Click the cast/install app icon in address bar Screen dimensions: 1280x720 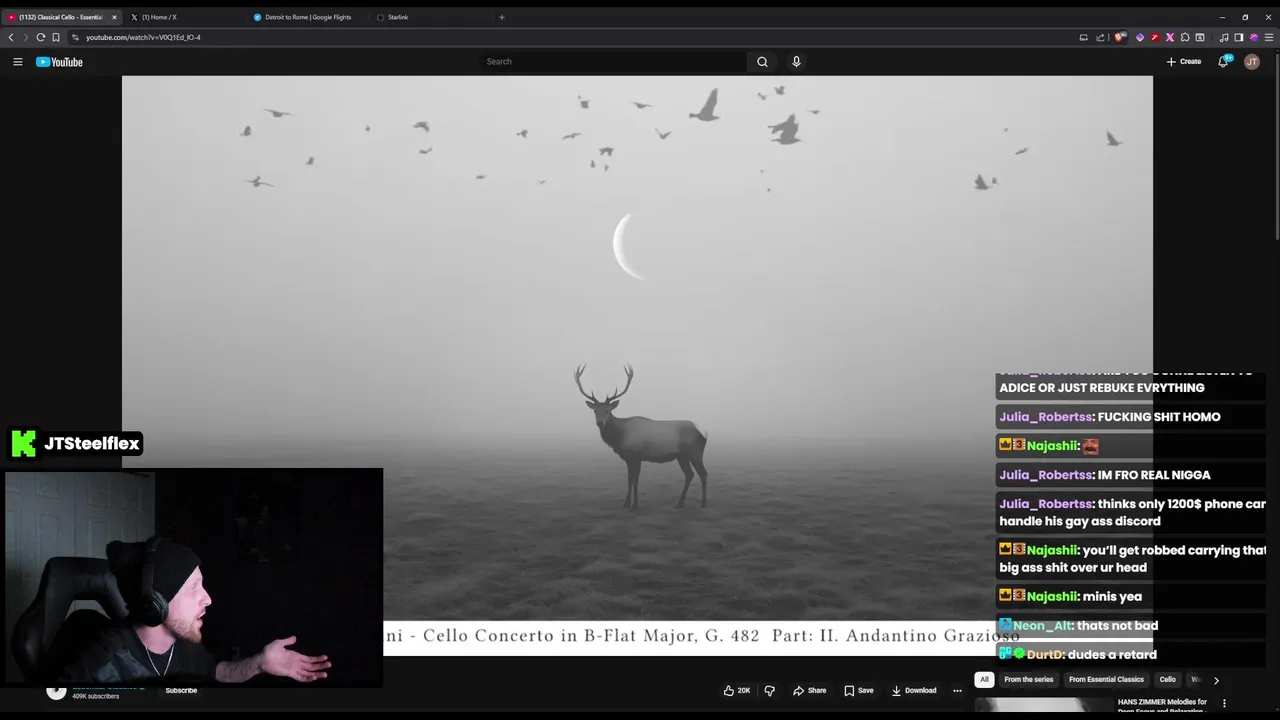pyautogui.click(x=1083, y=37)
